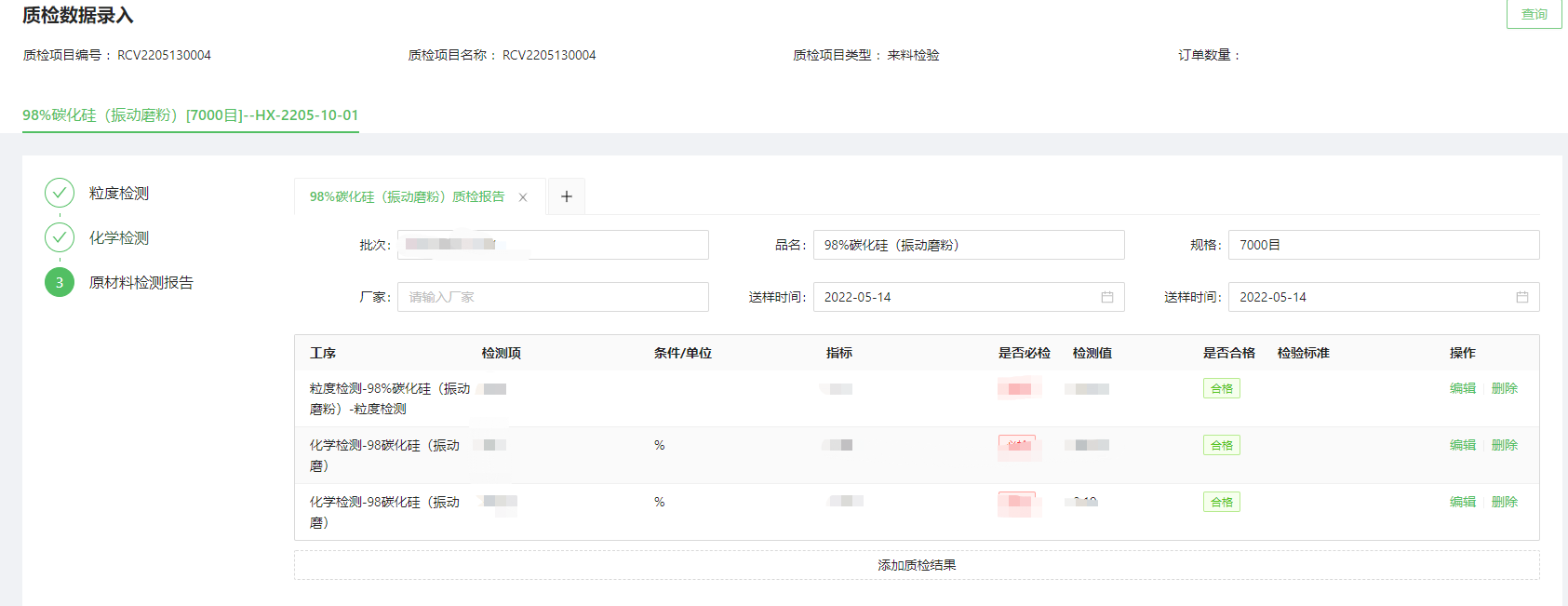This screenshot has width=1568, height=606.
Task: Click 查询 button at top right
Action: 1534,14
